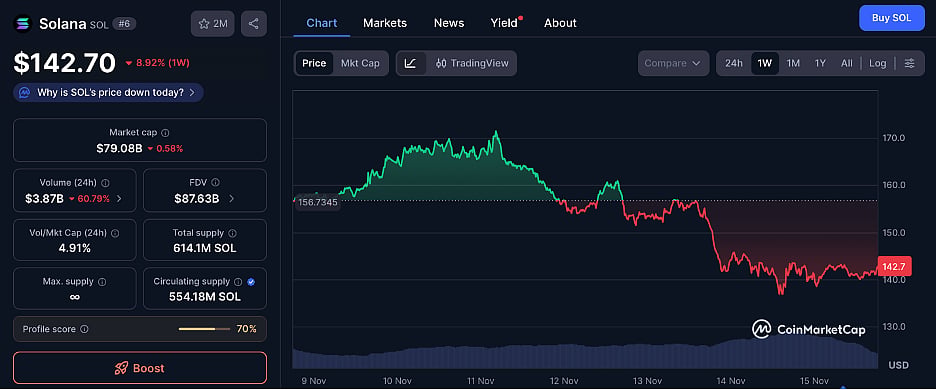
Task: Click the 14 Nov date on axis
Action: [731, 380]
